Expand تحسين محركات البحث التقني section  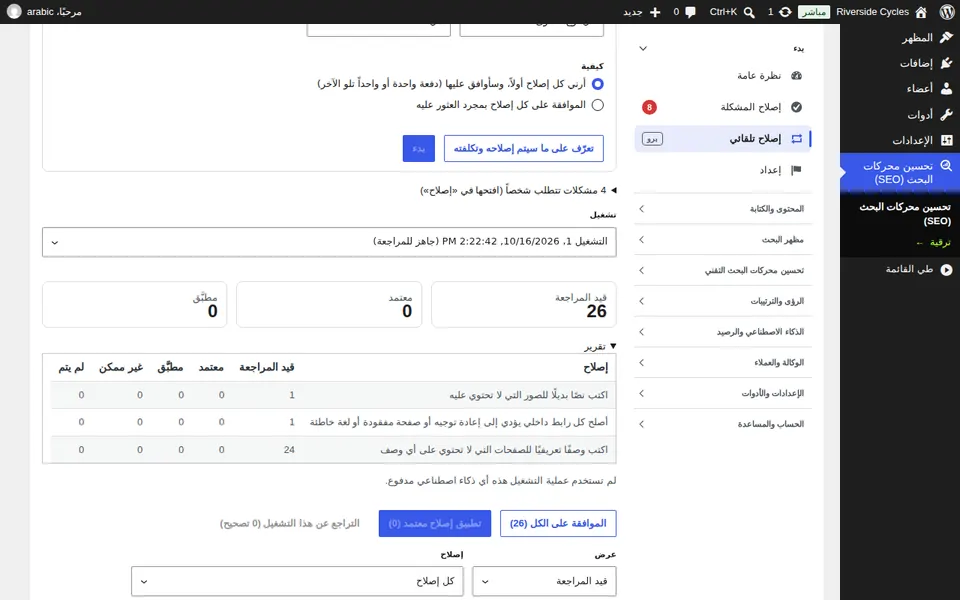[723, 270]
